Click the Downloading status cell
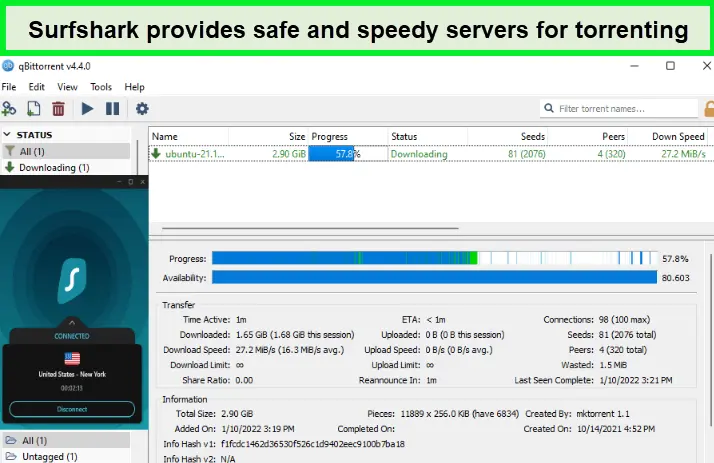The image size is (714, 463). (419, 154)
